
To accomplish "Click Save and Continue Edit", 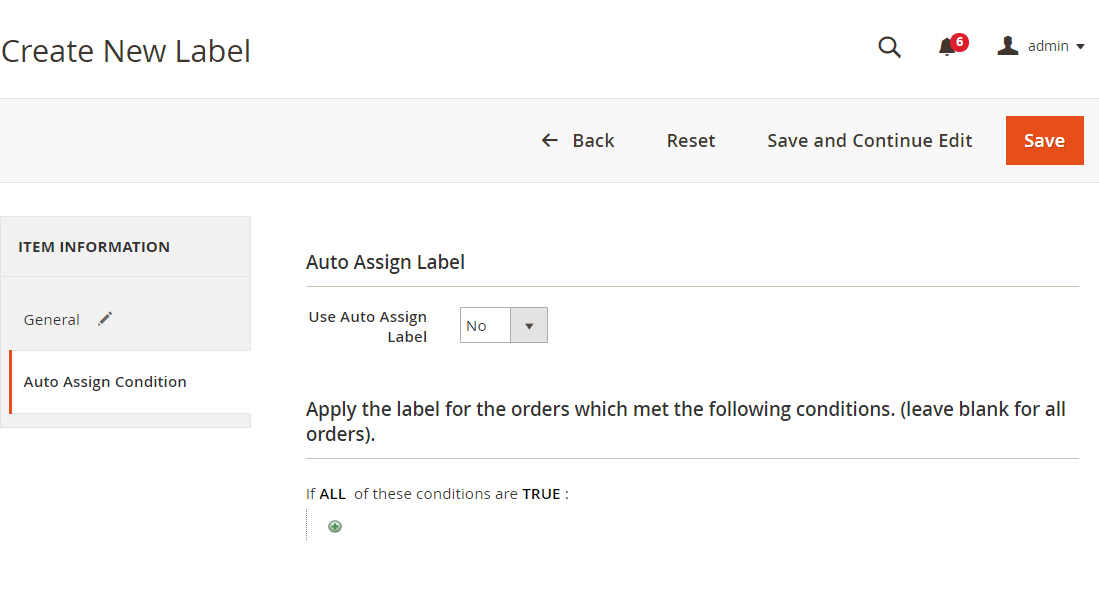I will pos(869,140).
